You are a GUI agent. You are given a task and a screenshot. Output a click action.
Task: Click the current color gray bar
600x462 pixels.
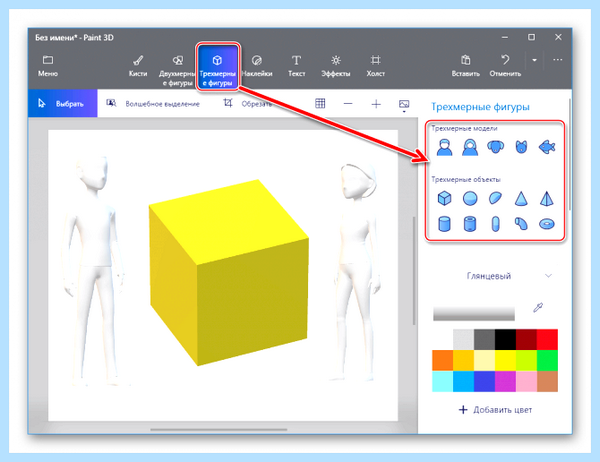coord(474,313)
